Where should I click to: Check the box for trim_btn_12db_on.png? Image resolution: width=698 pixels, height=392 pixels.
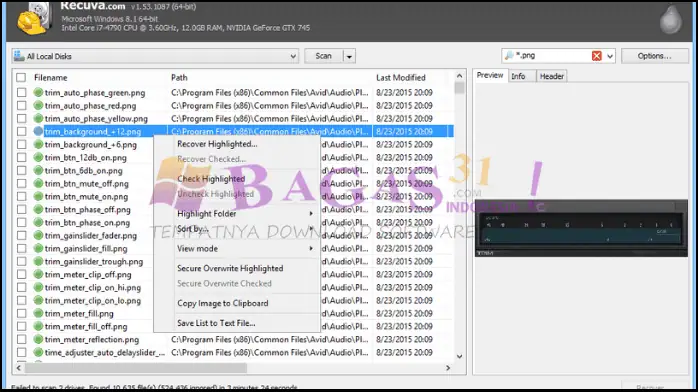21,158
